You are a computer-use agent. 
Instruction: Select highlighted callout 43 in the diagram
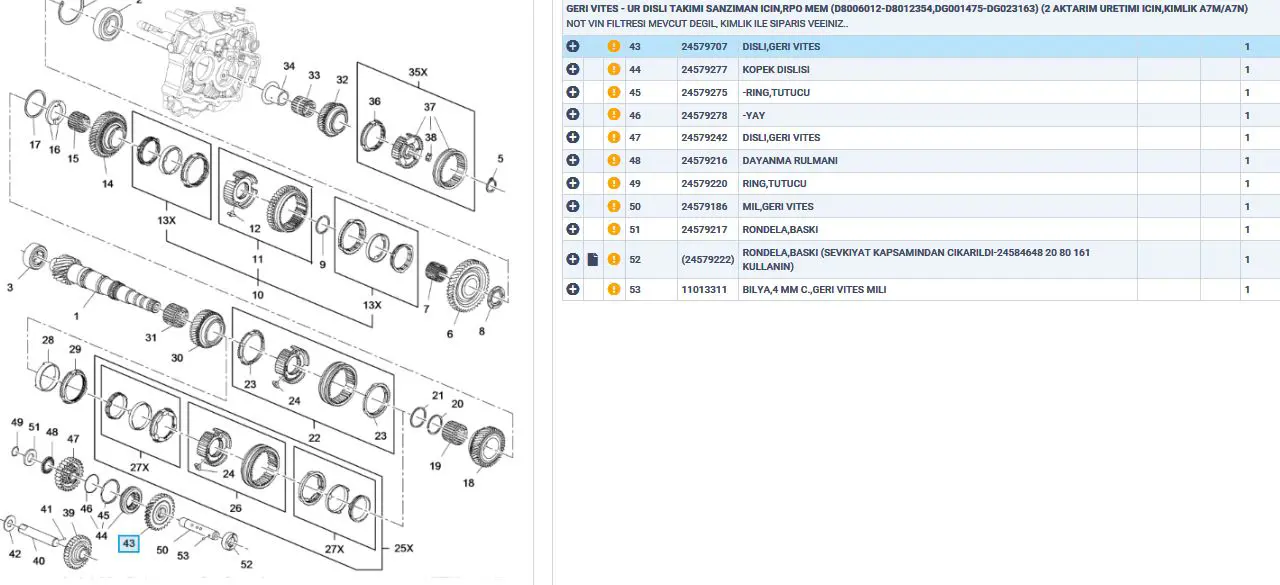pyautogui.click(x=128, y=544)
